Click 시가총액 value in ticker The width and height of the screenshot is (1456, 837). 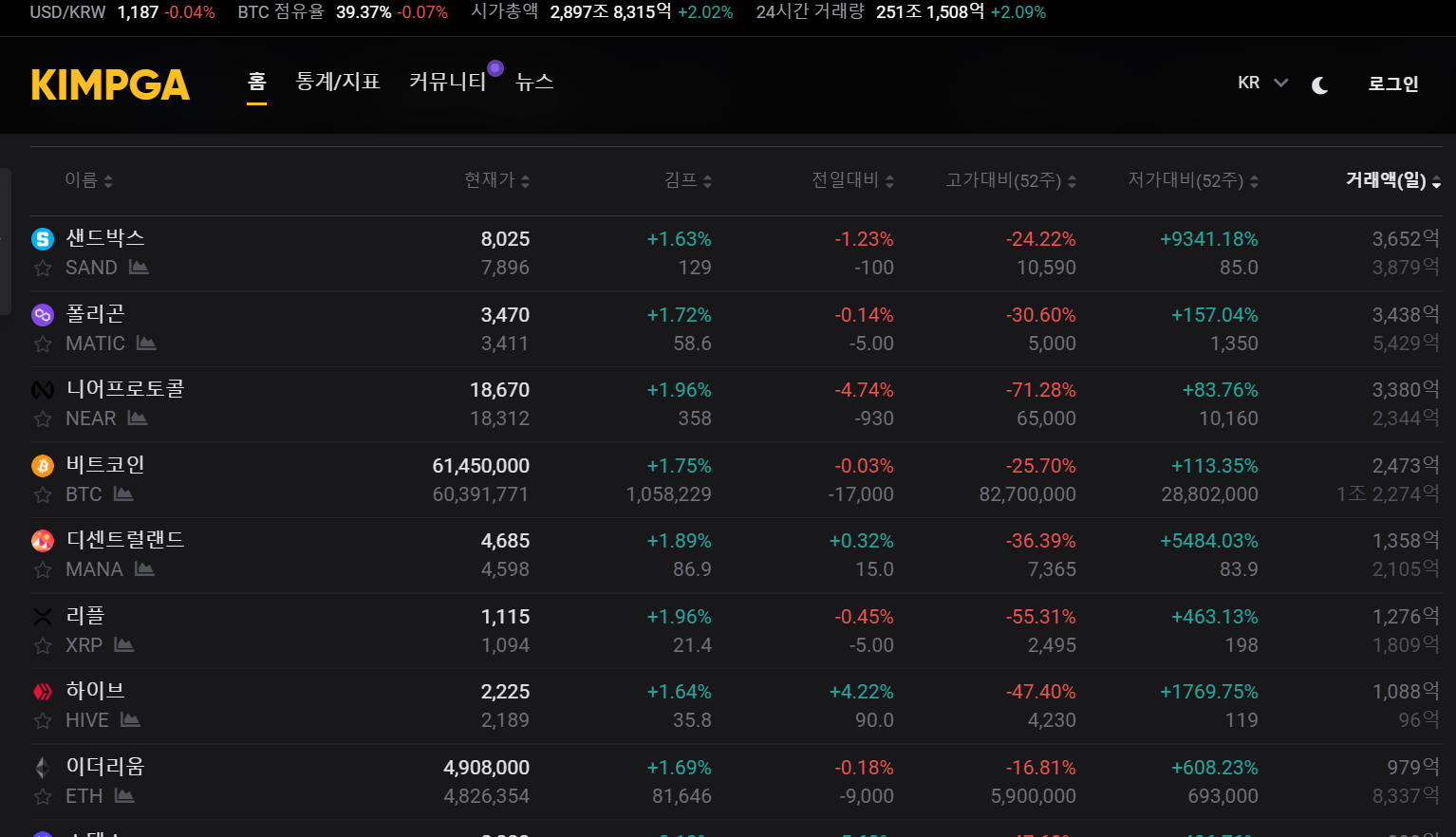point(610,12)
